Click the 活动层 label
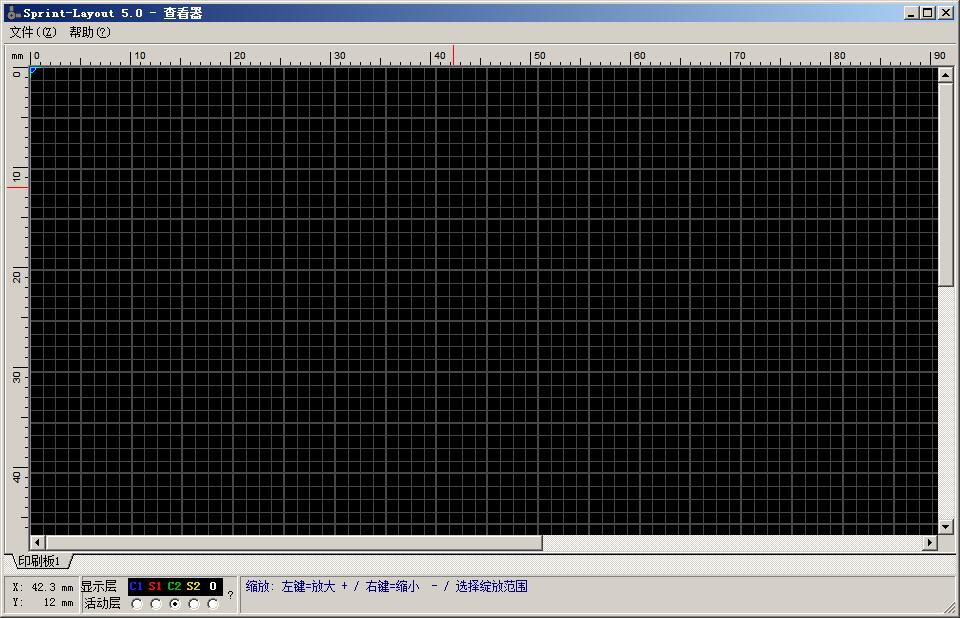Image resolution: width=960 pixels, height=618 pixels. [x=102, y=603]
